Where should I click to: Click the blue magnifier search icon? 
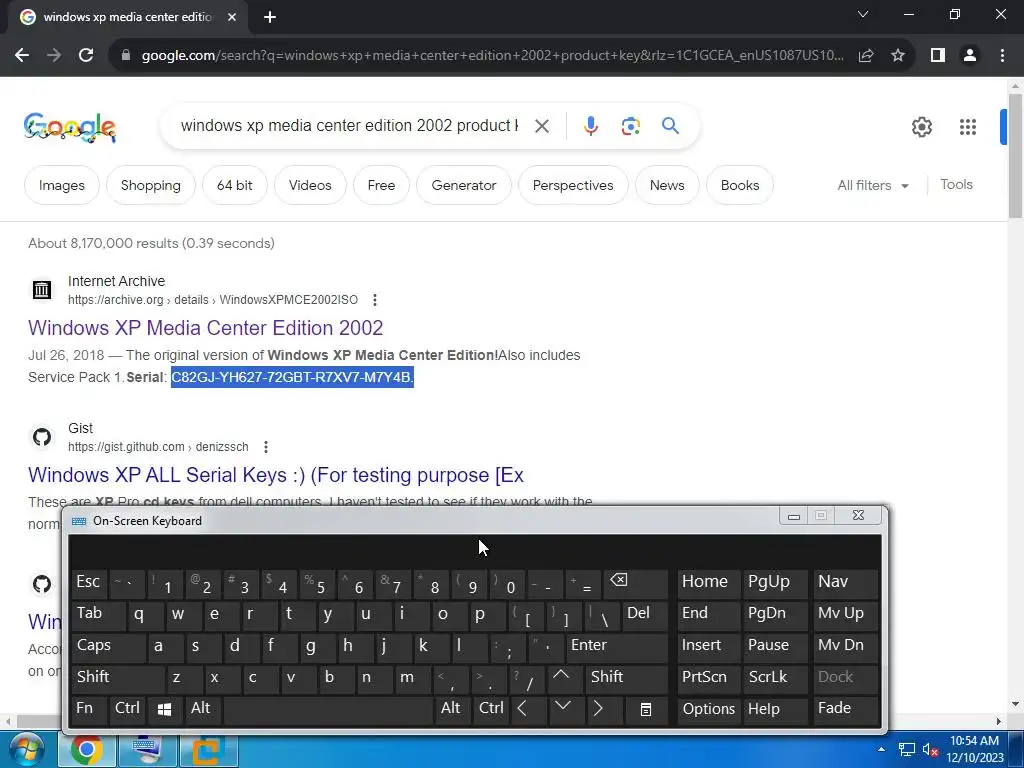click(x=670, y=125)
